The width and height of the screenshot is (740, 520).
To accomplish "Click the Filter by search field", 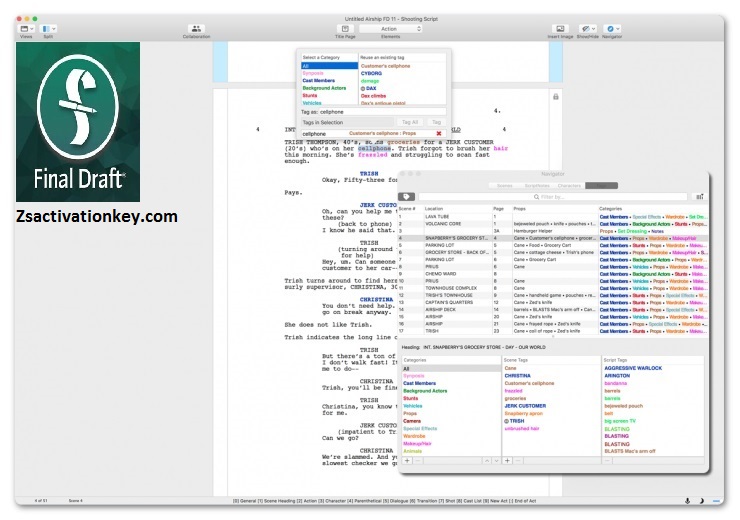I will pyautogui.click(x=552, y=196).
